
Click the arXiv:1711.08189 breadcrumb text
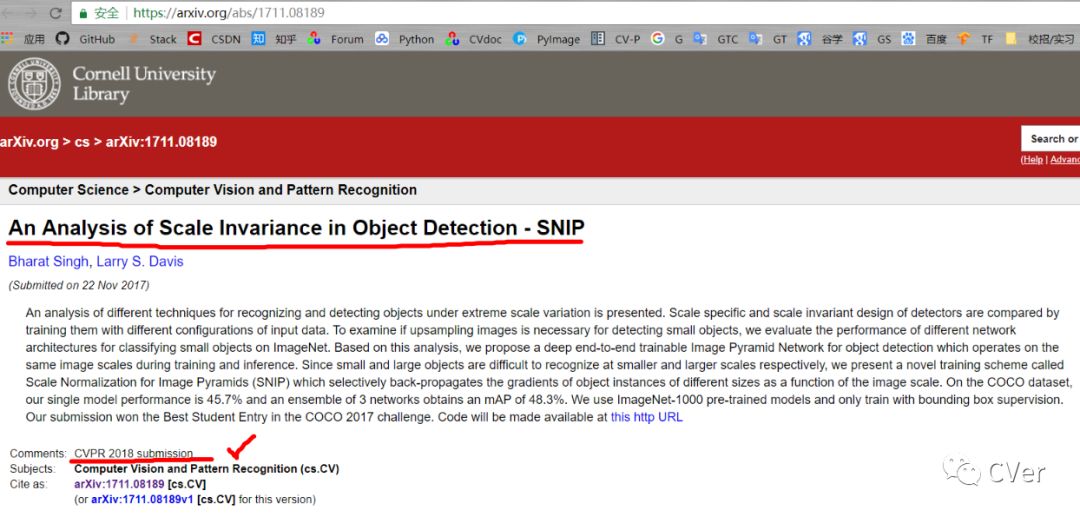pyautogui.click(x=161, y=143)
